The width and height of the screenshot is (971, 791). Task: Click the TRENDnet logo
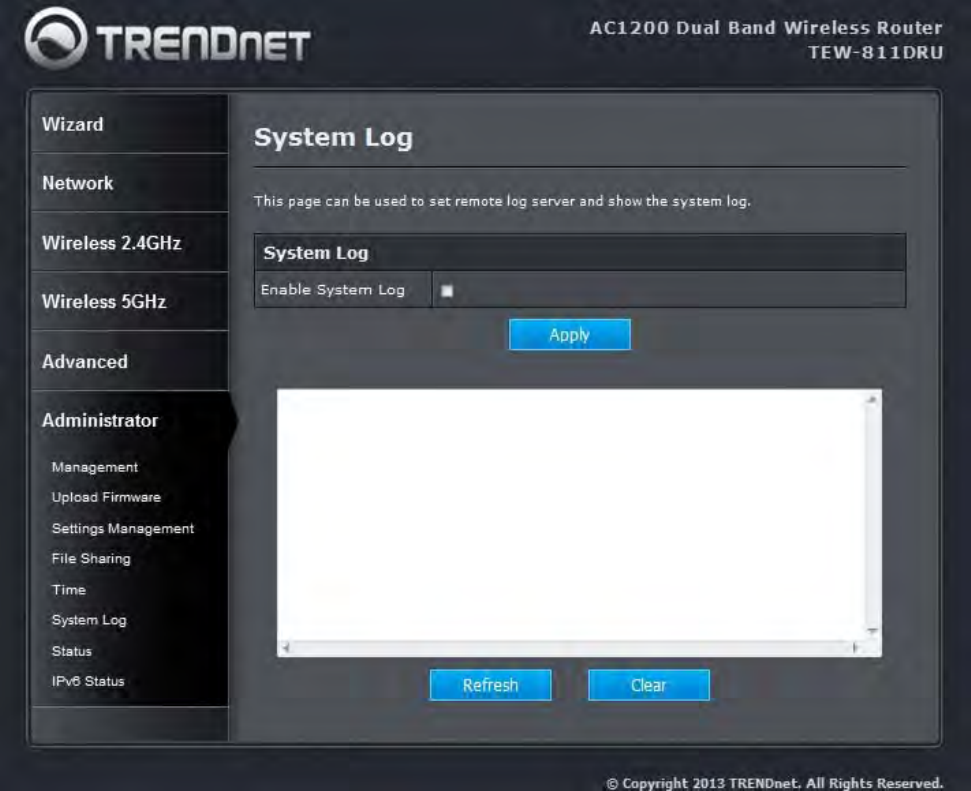[167, 38]
